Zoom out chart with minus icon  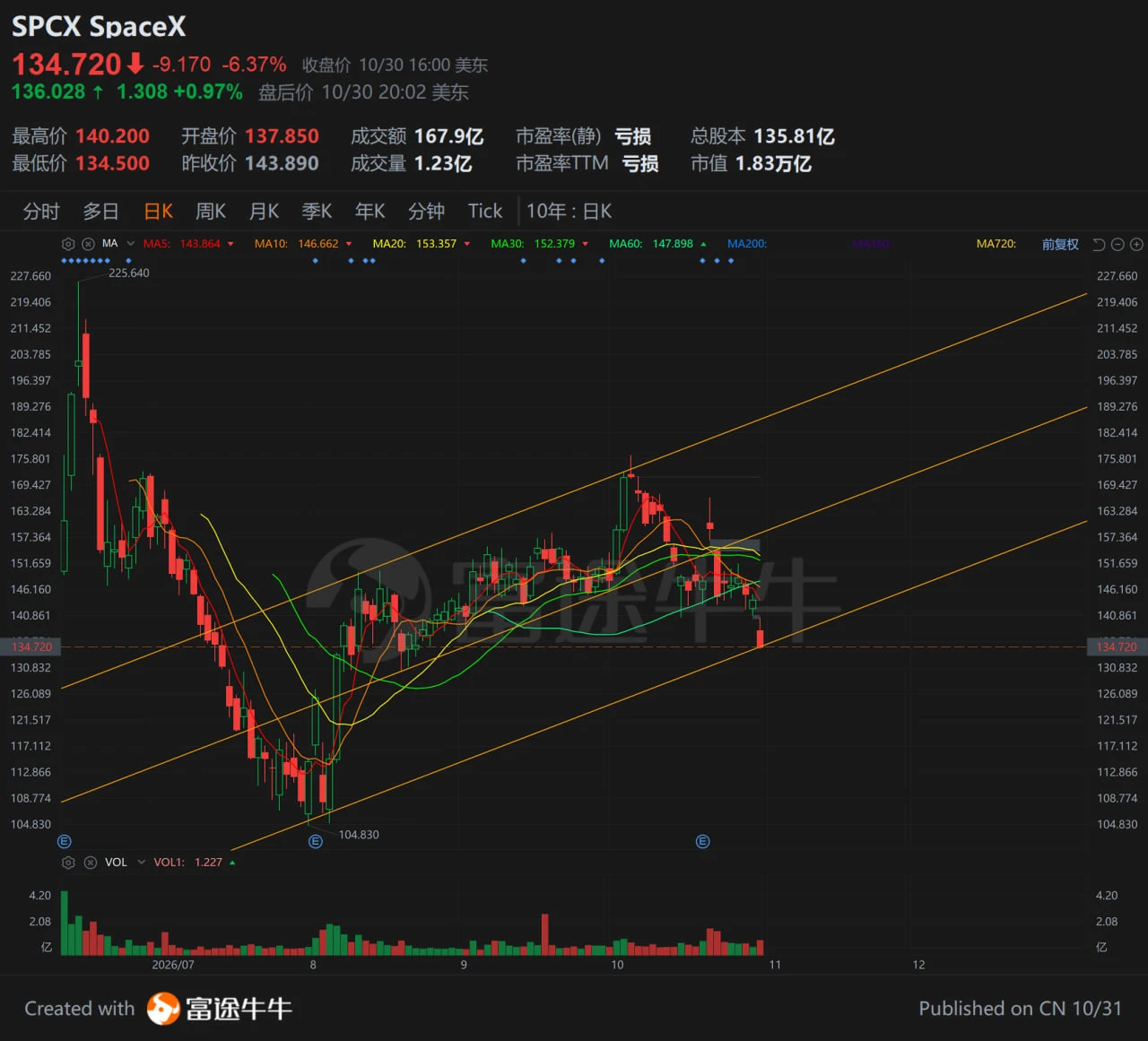pyautogui.click(x=1118, y=244)
